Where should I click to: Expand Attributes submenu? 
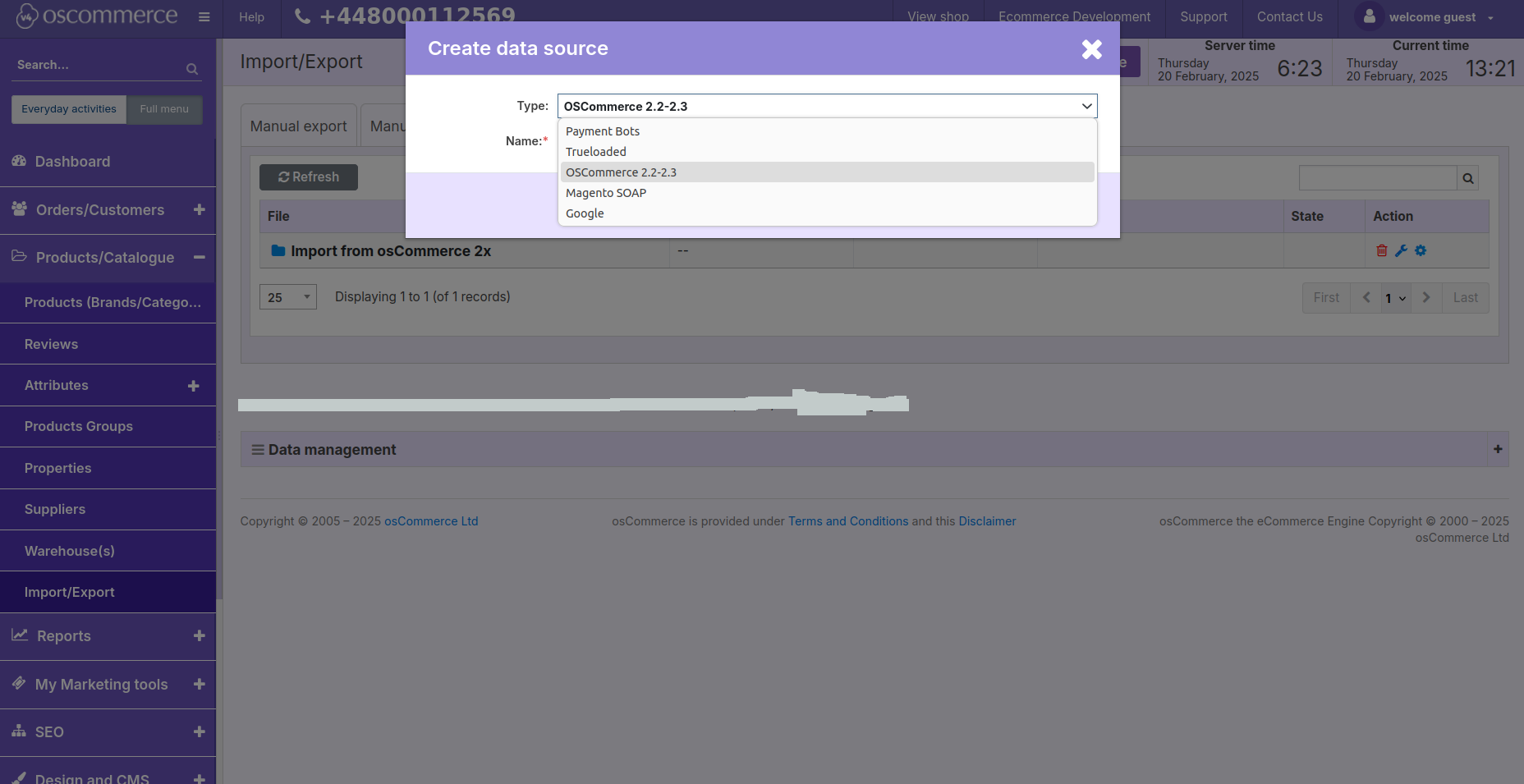[x=194, y=386]
